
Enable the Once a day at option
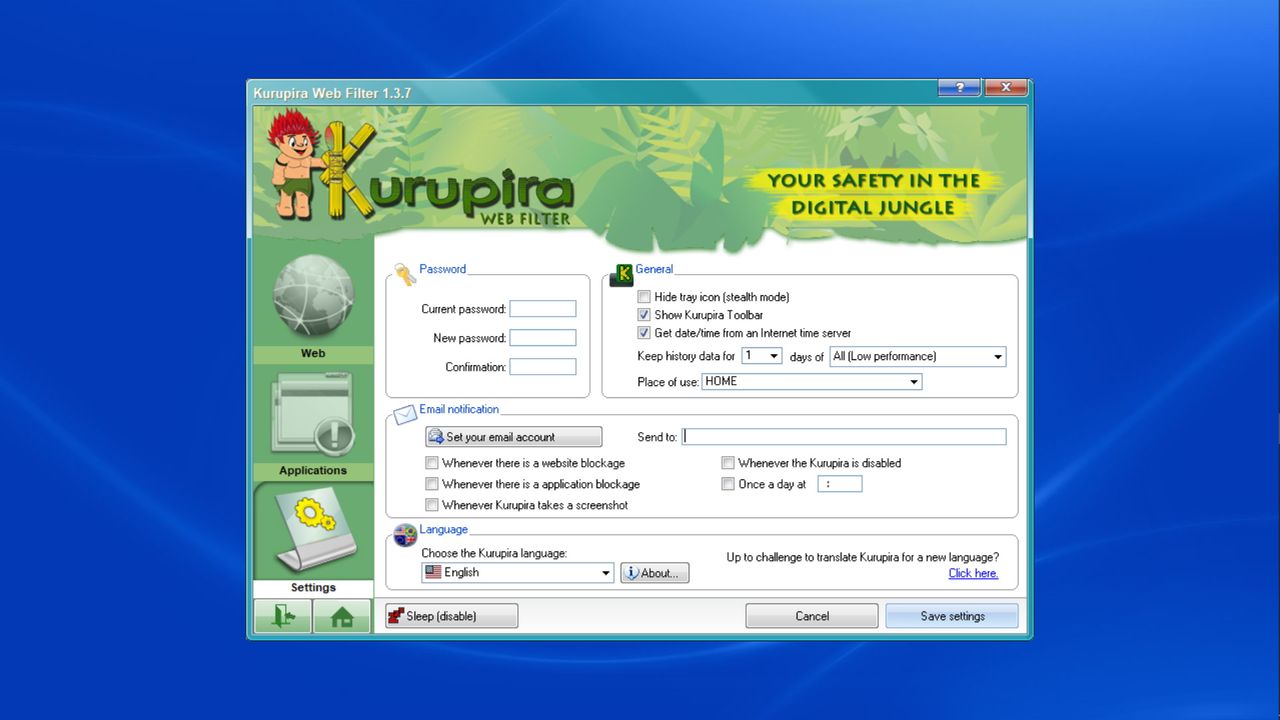pyautogui.click(x=728, y=484)
